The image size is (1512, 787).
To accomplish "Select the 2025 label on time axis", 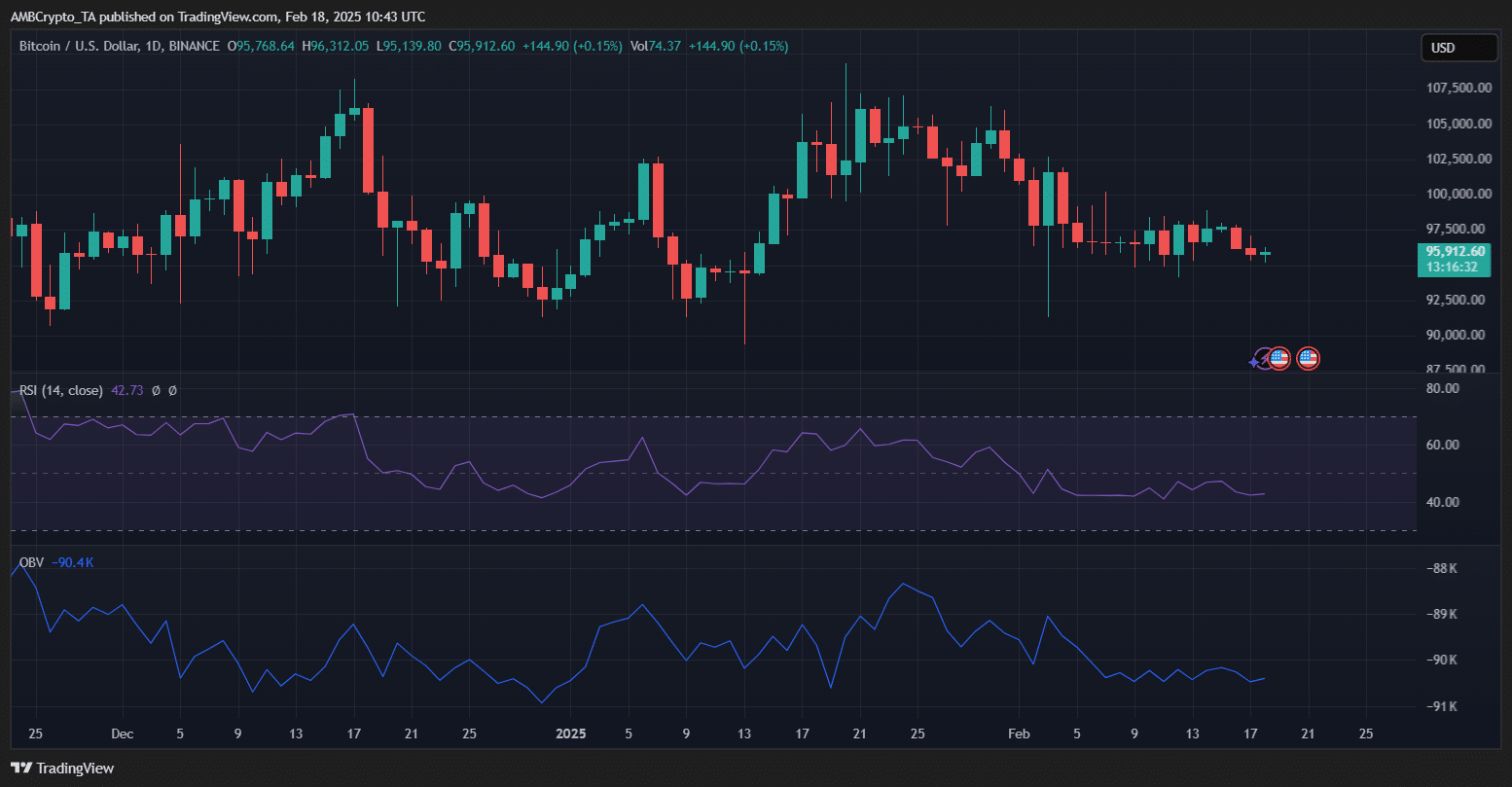I will pos(571,733).
